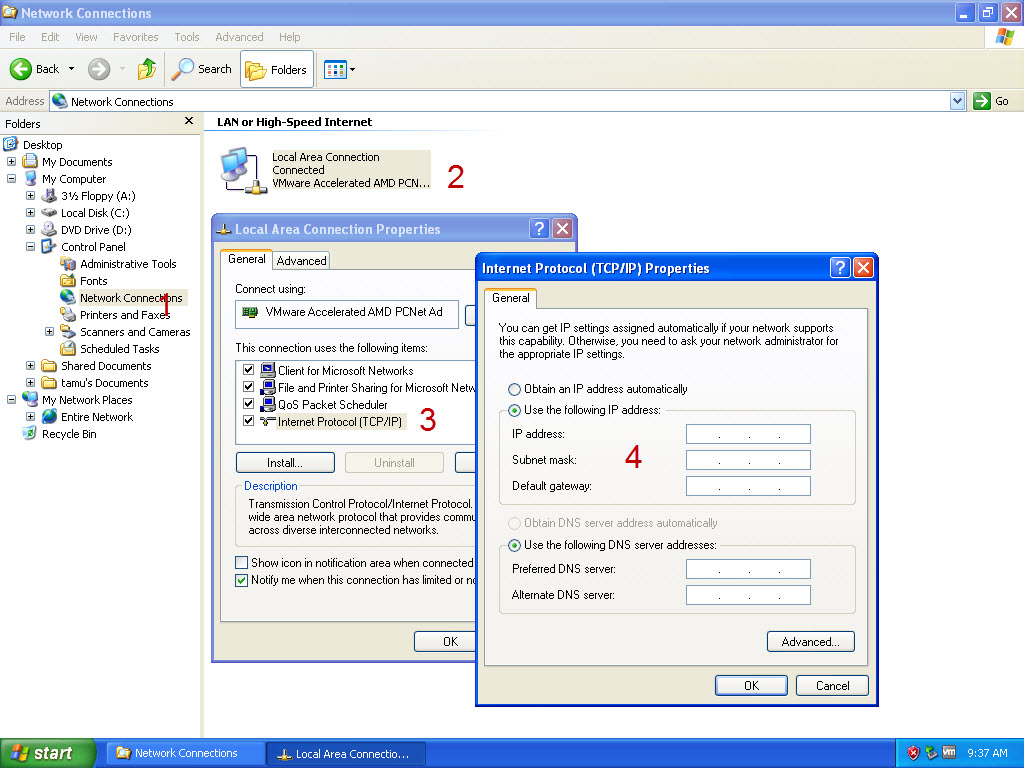This screenshot has width=1024, height=768.
Task: Click OK in TCP/IP Properties dialog
Action: (x=751, y=685)
